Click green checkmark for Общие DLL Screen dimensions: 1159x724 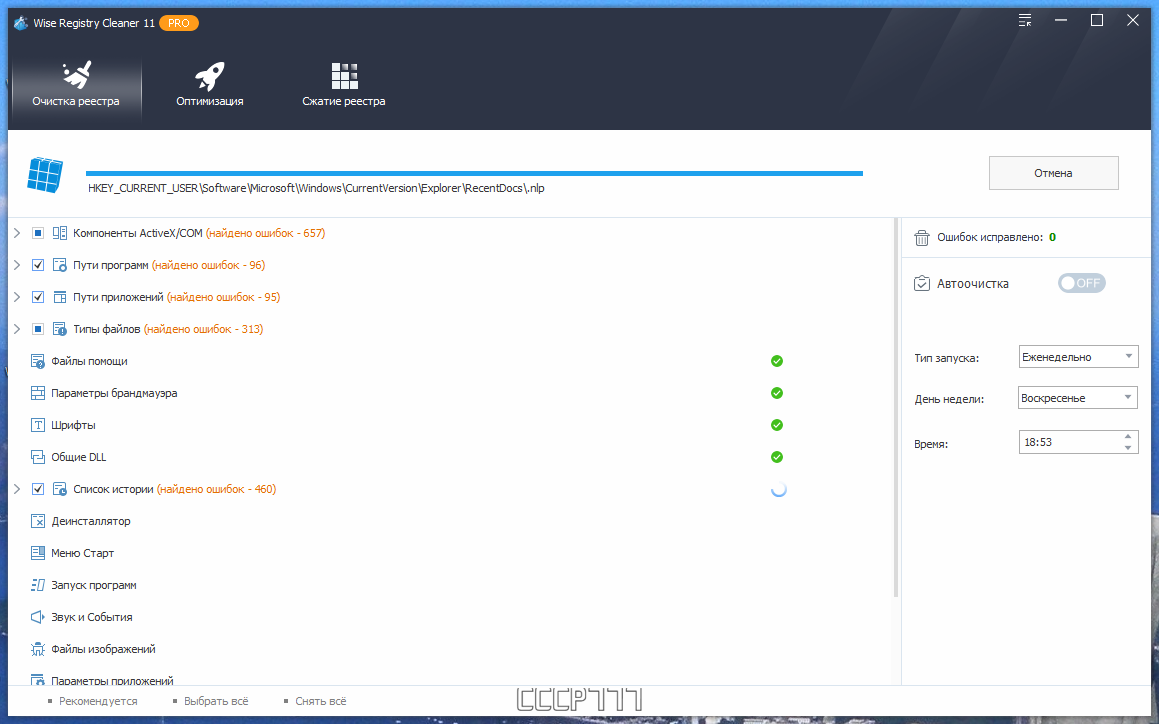pyautogui.click(x=777, y=457)
